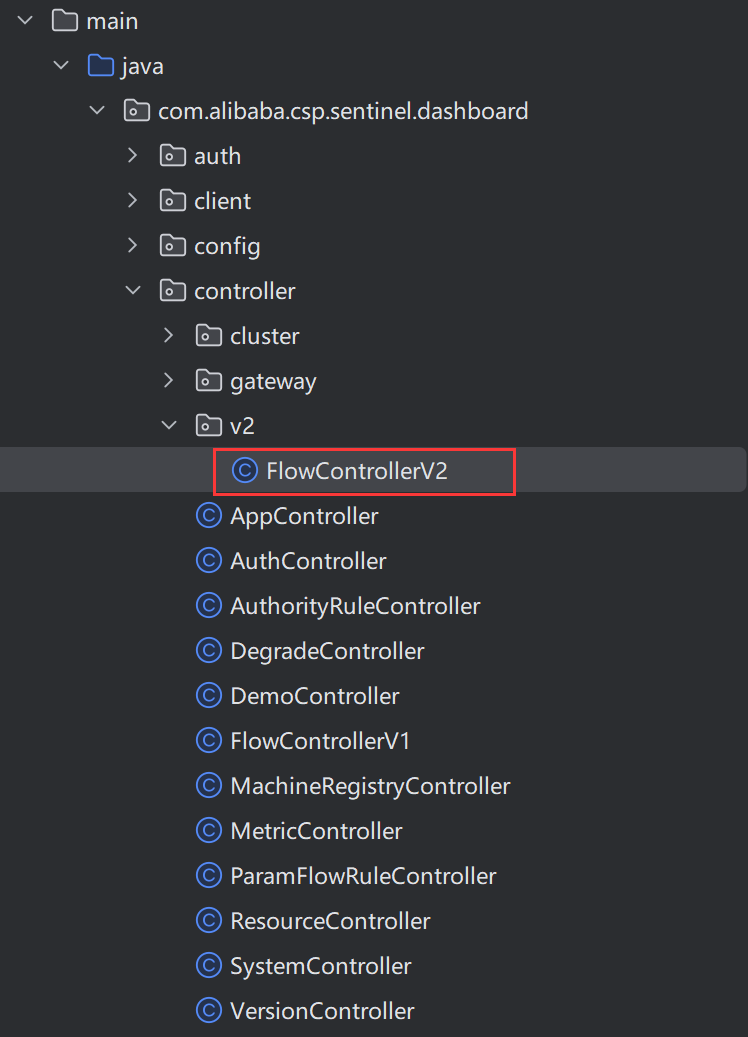Click the AppController class icon
Screen dimensions: 748x1037
[209, 516]
